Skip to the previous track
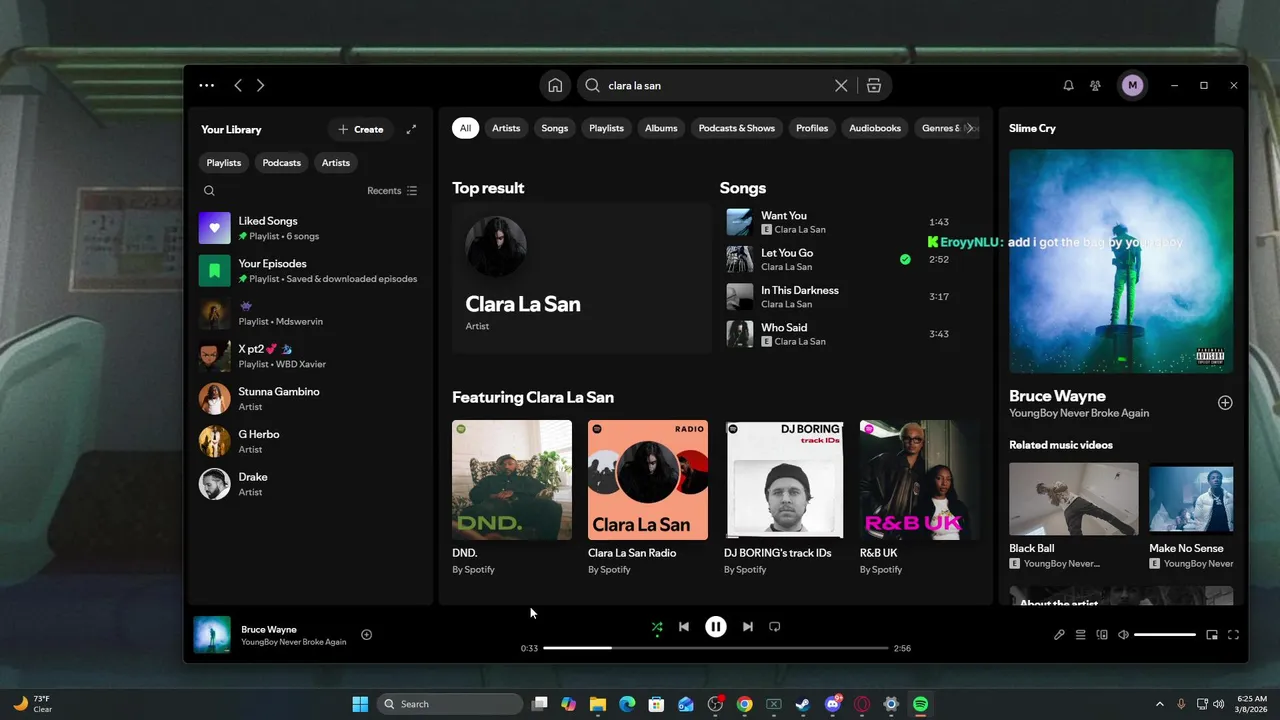This screenshot has width=1280, height=720. 684,627
